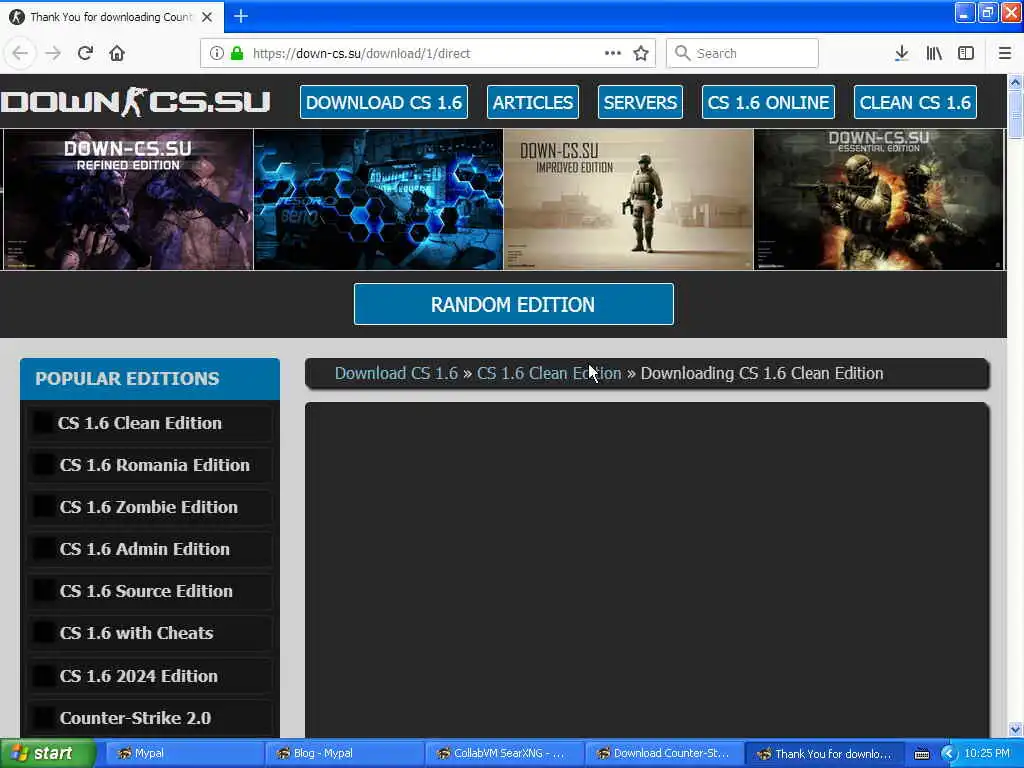Open the Refined Edition banner thumbnail
1024x768 pixels.
(128, 199)
